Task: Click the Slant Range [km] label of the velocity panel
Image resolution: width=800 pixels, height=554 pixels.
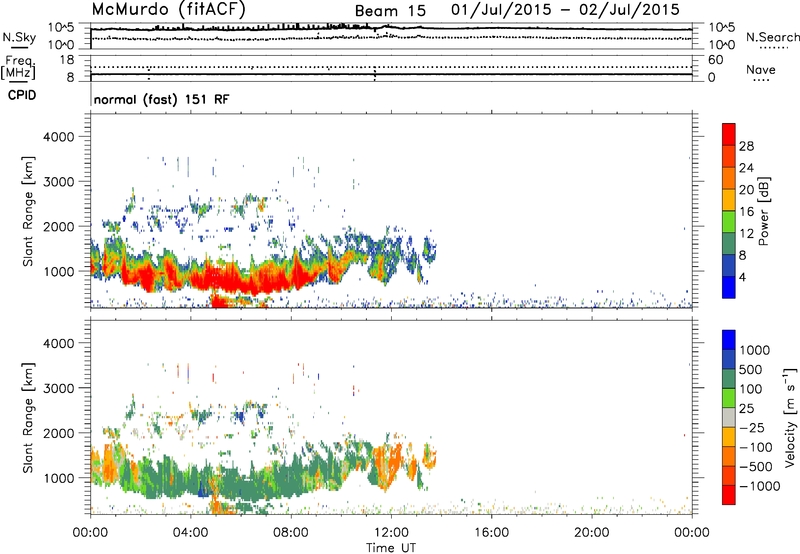Action: click(x=28, y=417)
